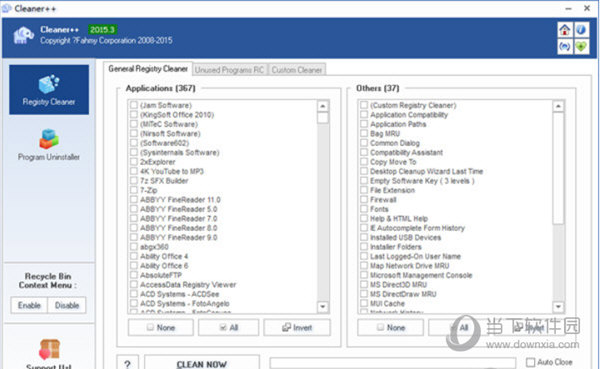Click the 2015.3 version badge

(x=102, y=30)
